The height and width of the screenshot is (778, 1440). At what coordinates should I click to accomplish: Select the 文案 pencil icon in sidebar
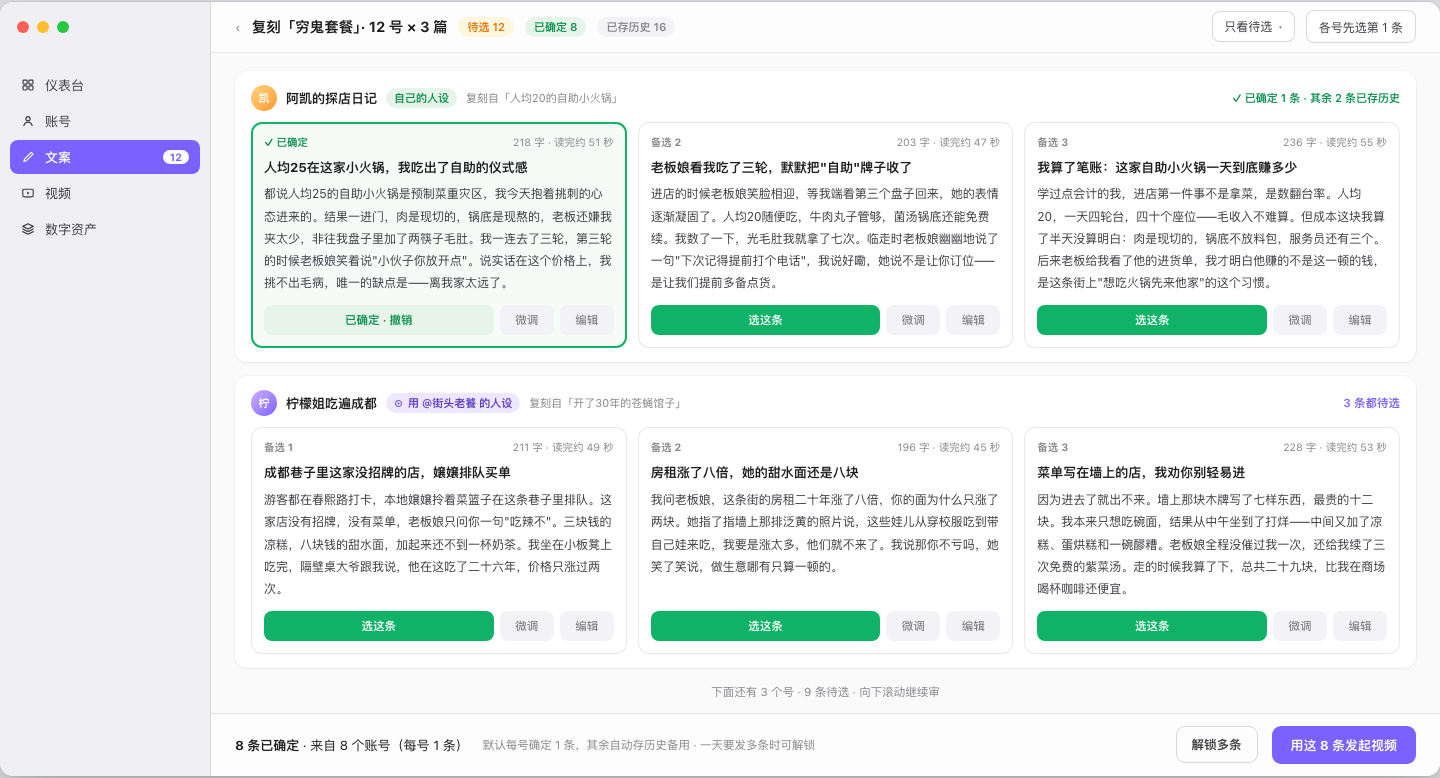coord(28,157)
